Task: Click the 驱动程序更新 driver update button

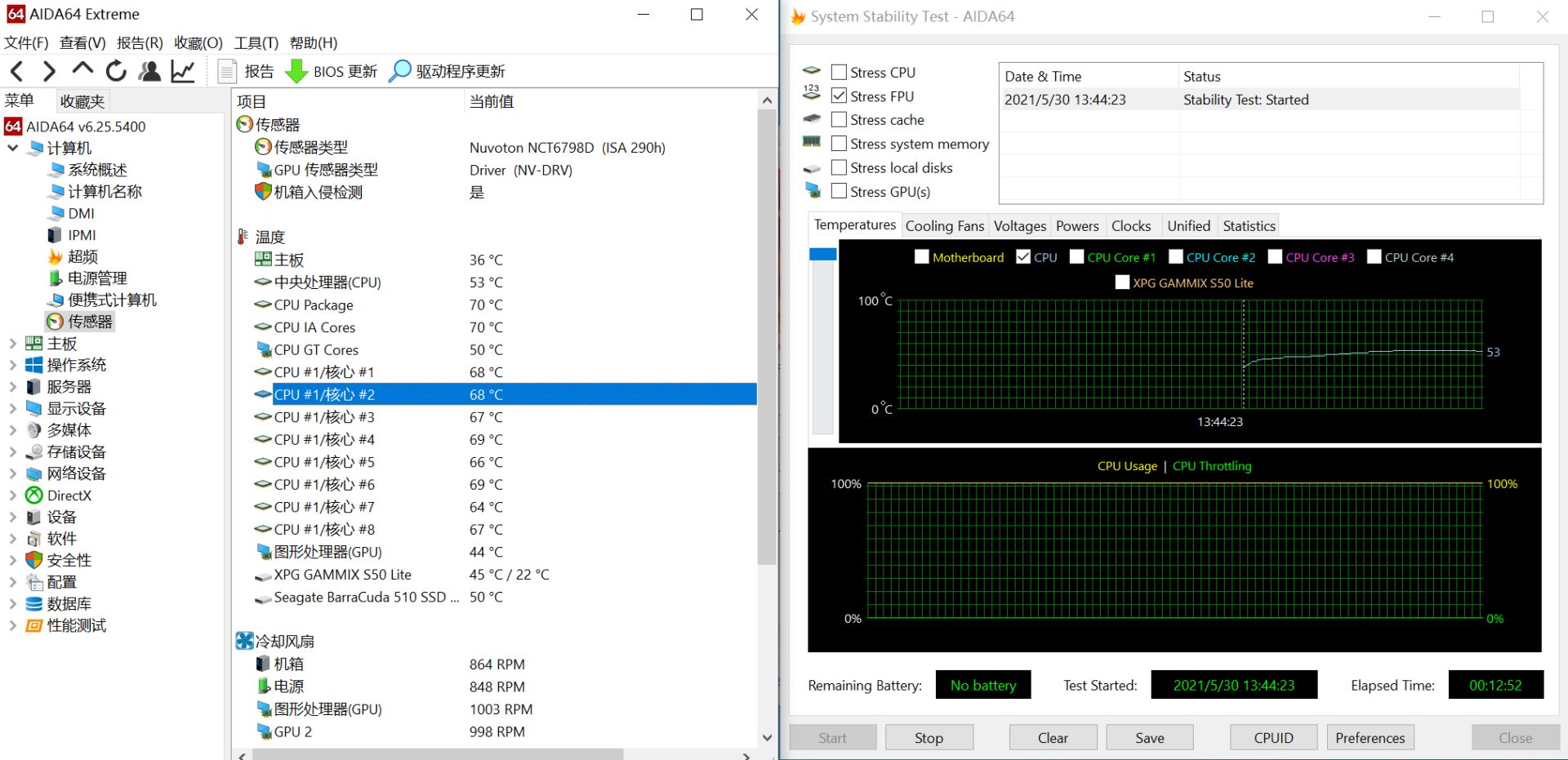Action: click(447, 72)
